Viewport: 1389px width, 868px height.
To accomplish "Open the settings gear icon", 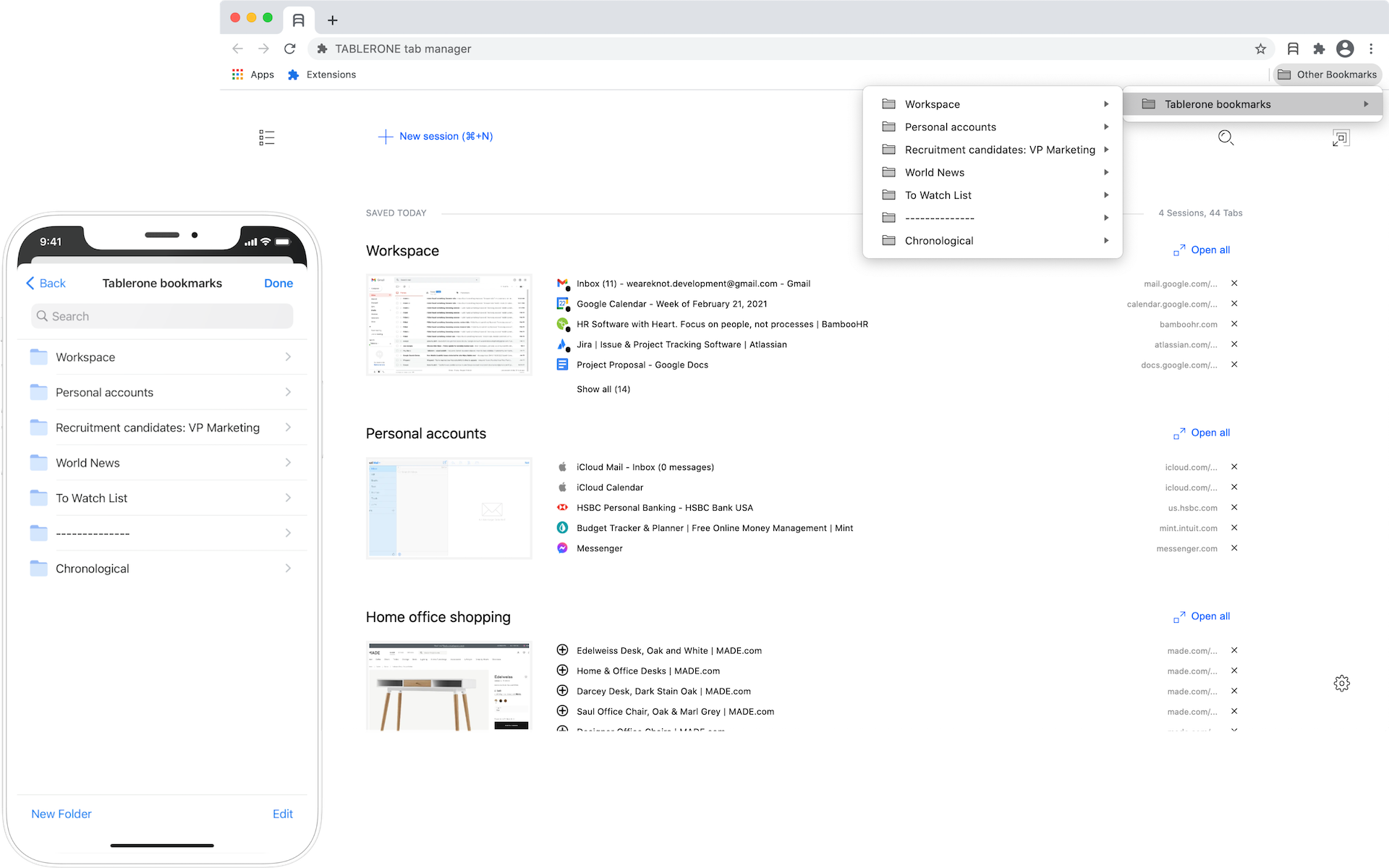I will (x=1341, y=683).
